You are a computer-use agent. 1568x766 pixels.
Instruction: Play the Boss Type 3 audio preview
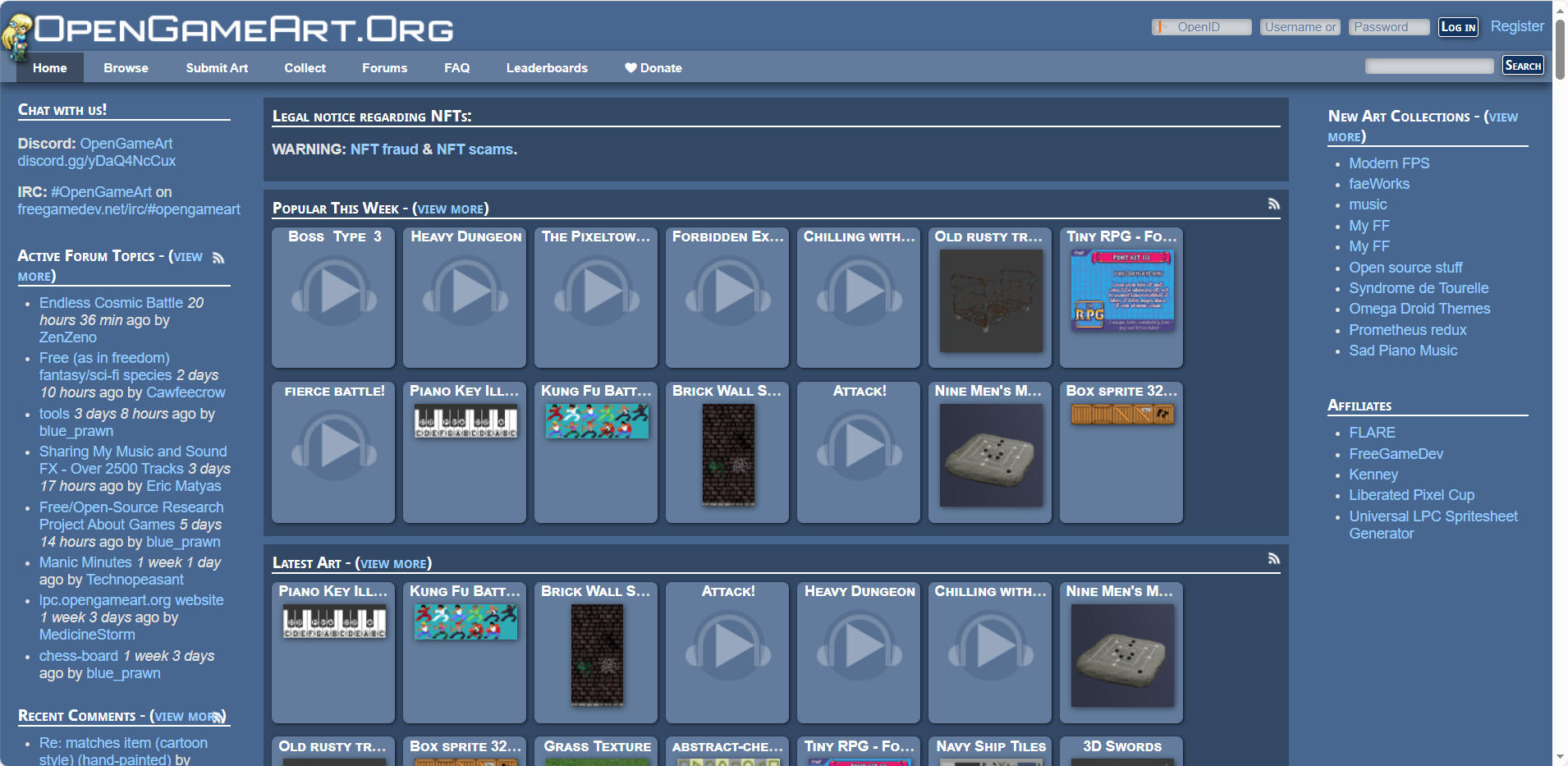coord(333,291)
